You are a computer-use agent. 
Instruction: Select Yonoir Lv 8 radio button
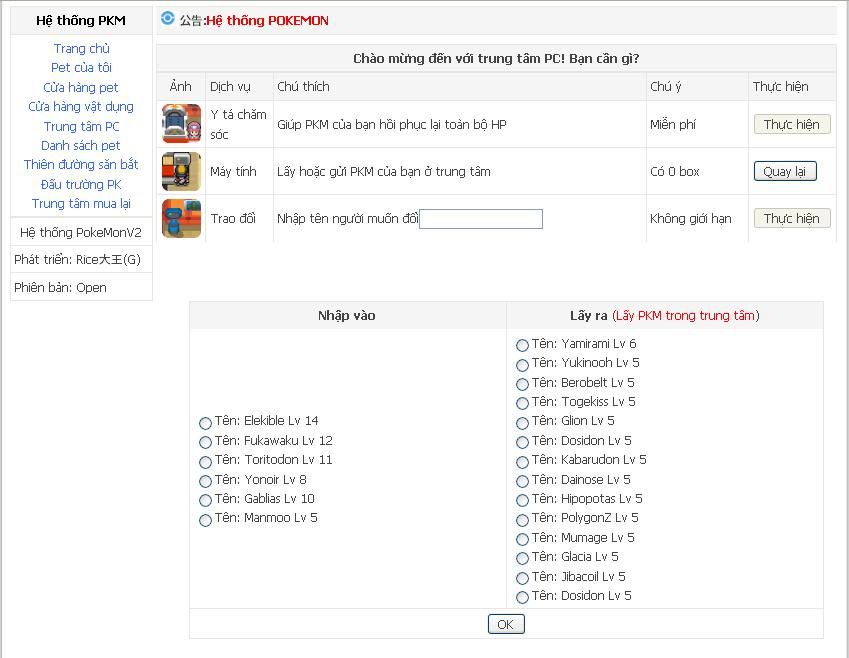pyautogui.click(x=205, y=481)
